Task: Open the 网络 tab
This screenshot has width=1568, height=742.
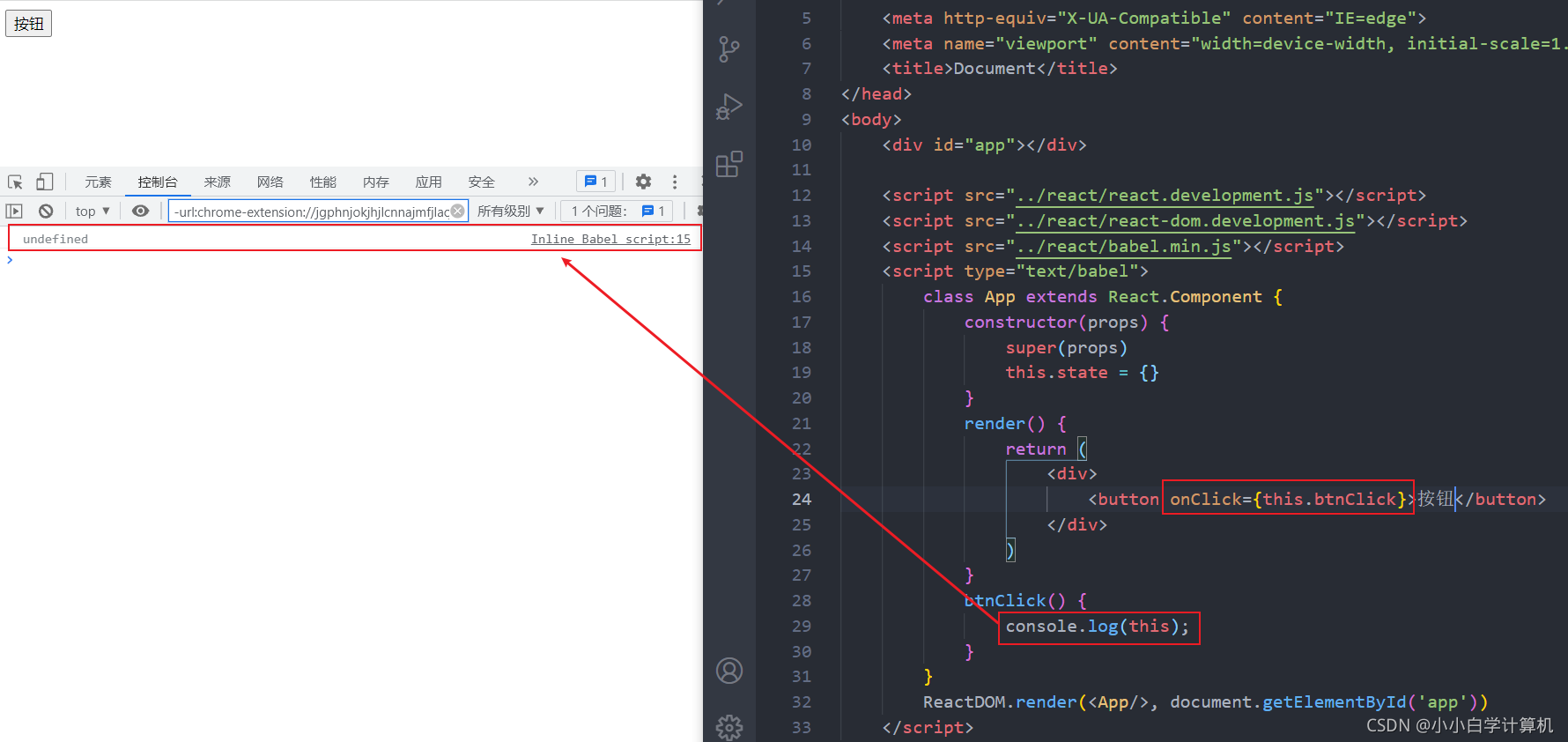Action: click(x=270, y=182)
